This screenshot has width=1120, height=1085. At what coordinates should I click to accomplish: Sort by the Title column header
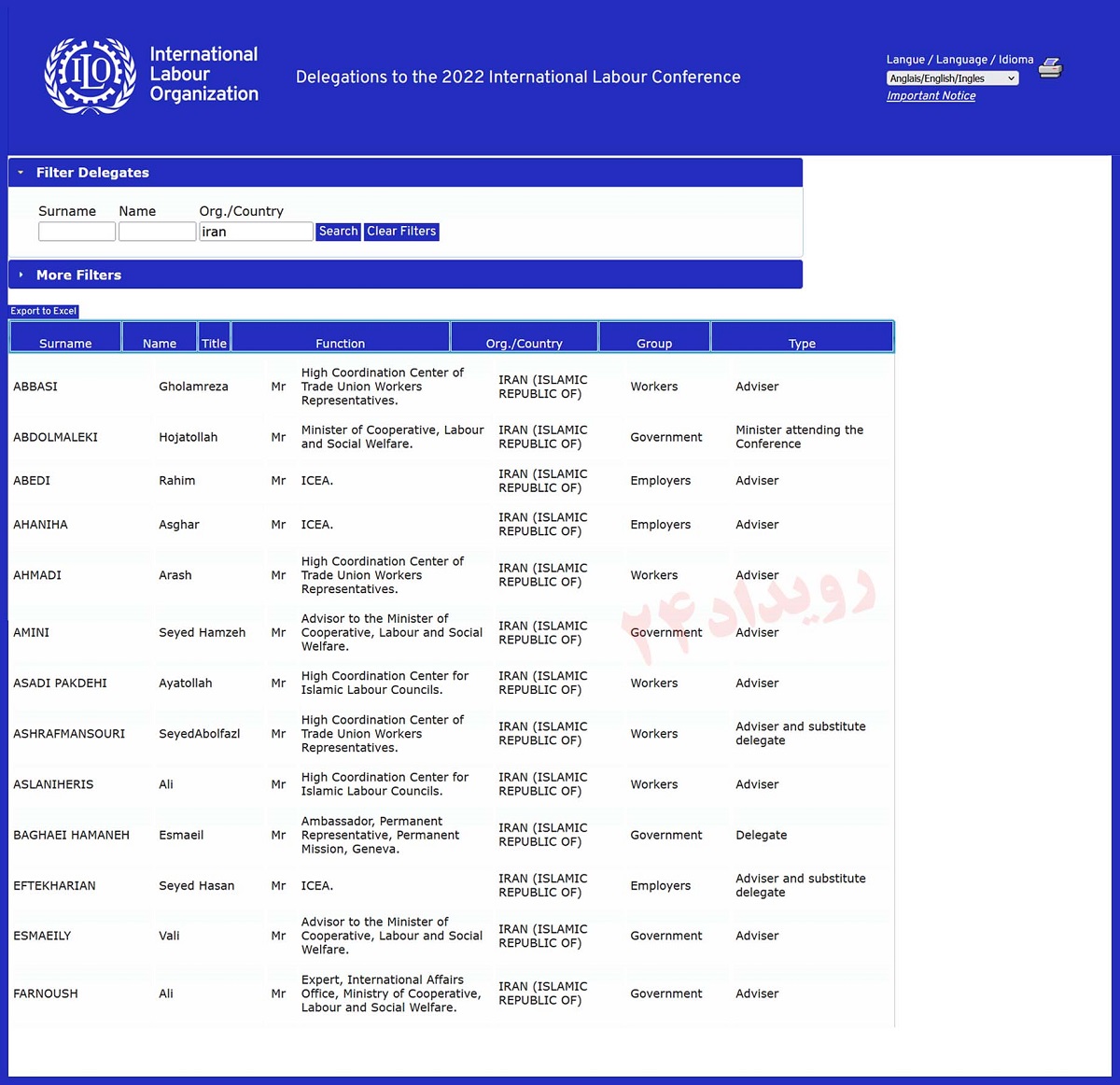click(214, 344)
